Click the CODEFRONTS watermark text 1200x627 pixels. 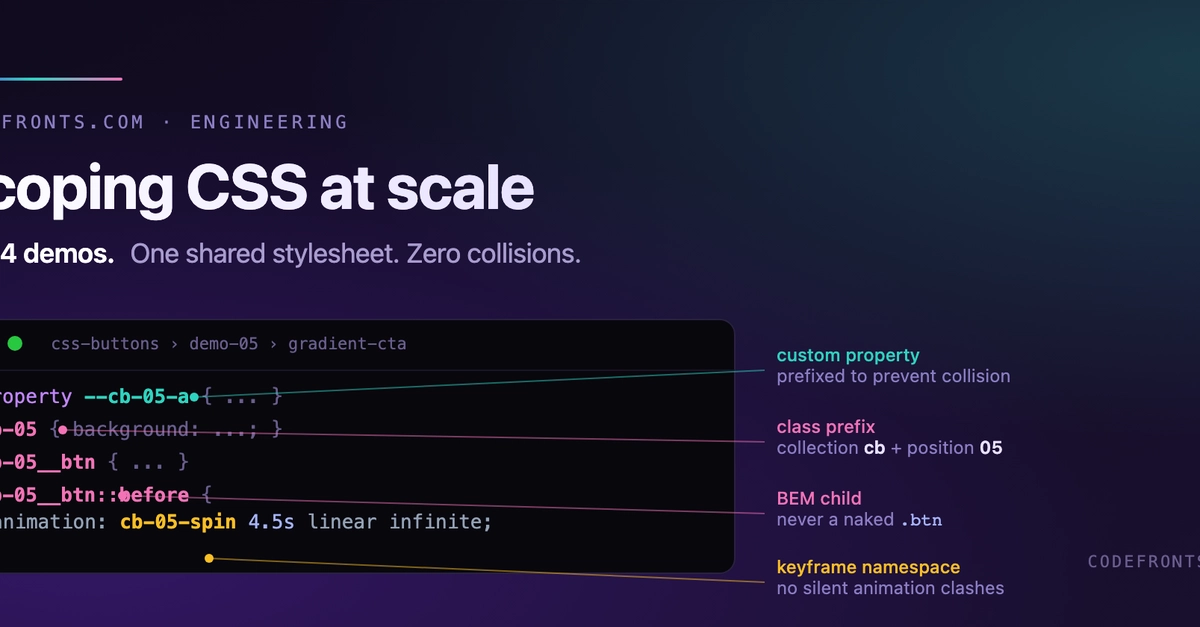point(1142,562)
